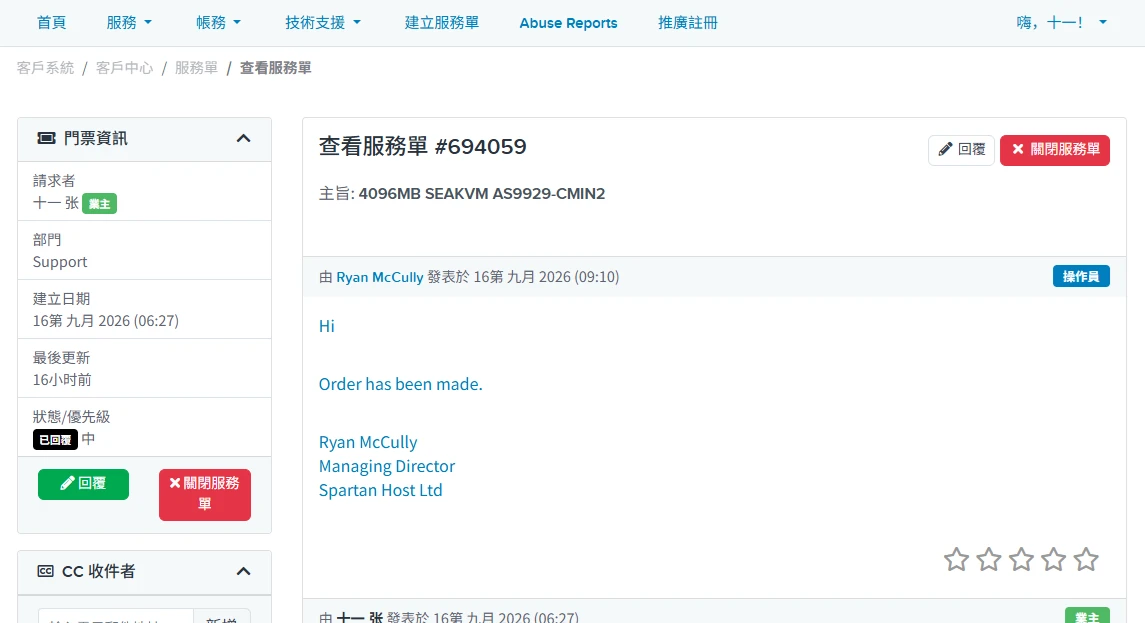Click the 客戶中心 breadcrumb link
Viewport: 1145px width, 623px height.
pos(124,68)
